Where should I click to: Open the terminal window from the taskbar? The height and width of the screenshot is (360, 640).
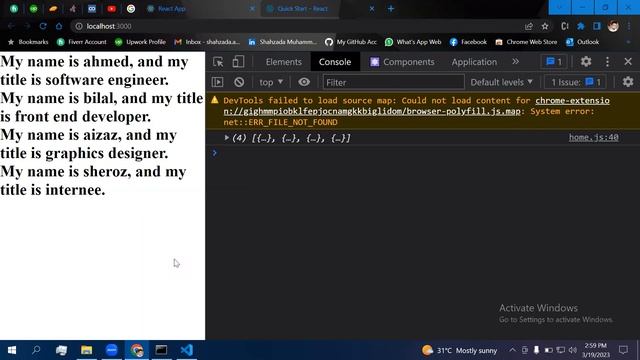click(161, 350)
